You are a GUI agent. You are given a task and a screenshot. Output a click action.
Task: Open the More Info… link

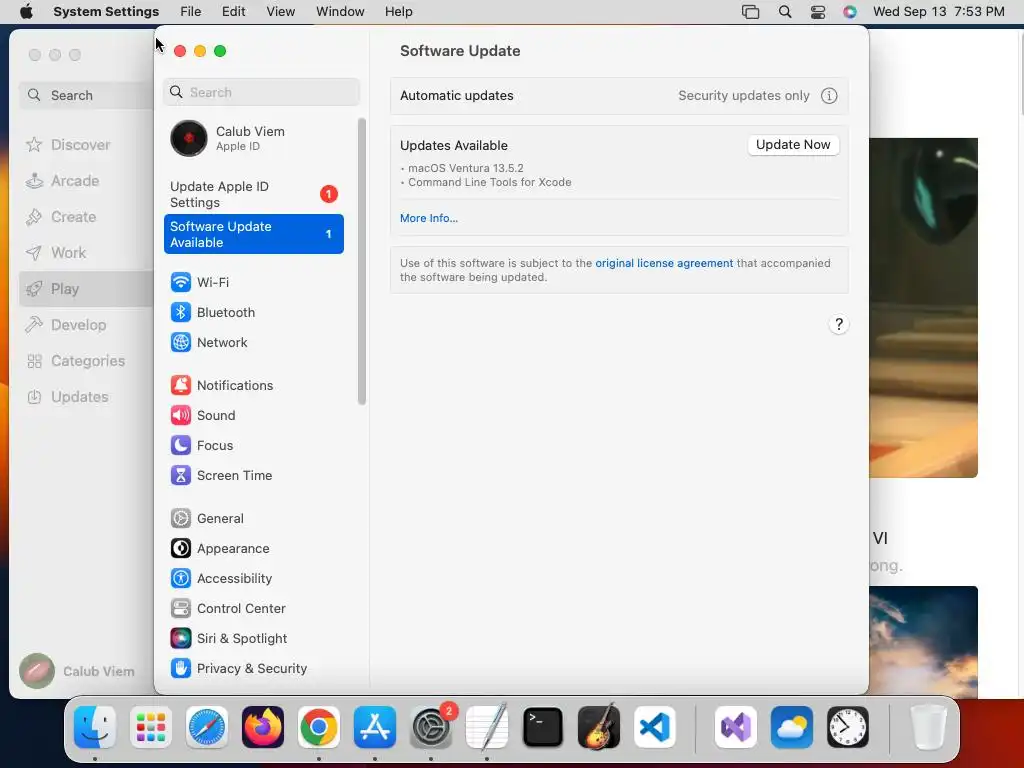[429, 218]
